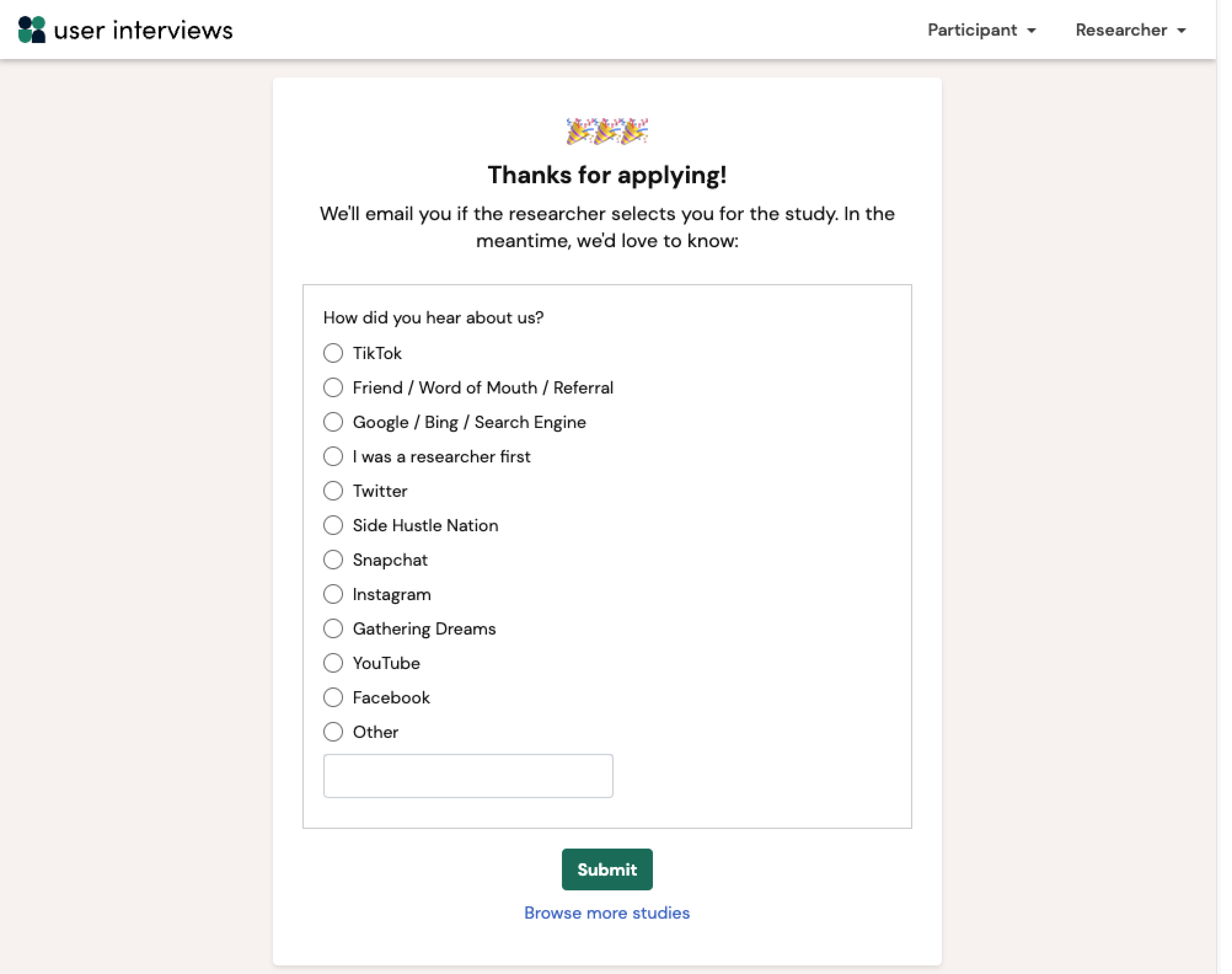Click the User Interviews logo icon

click(32, 30)
